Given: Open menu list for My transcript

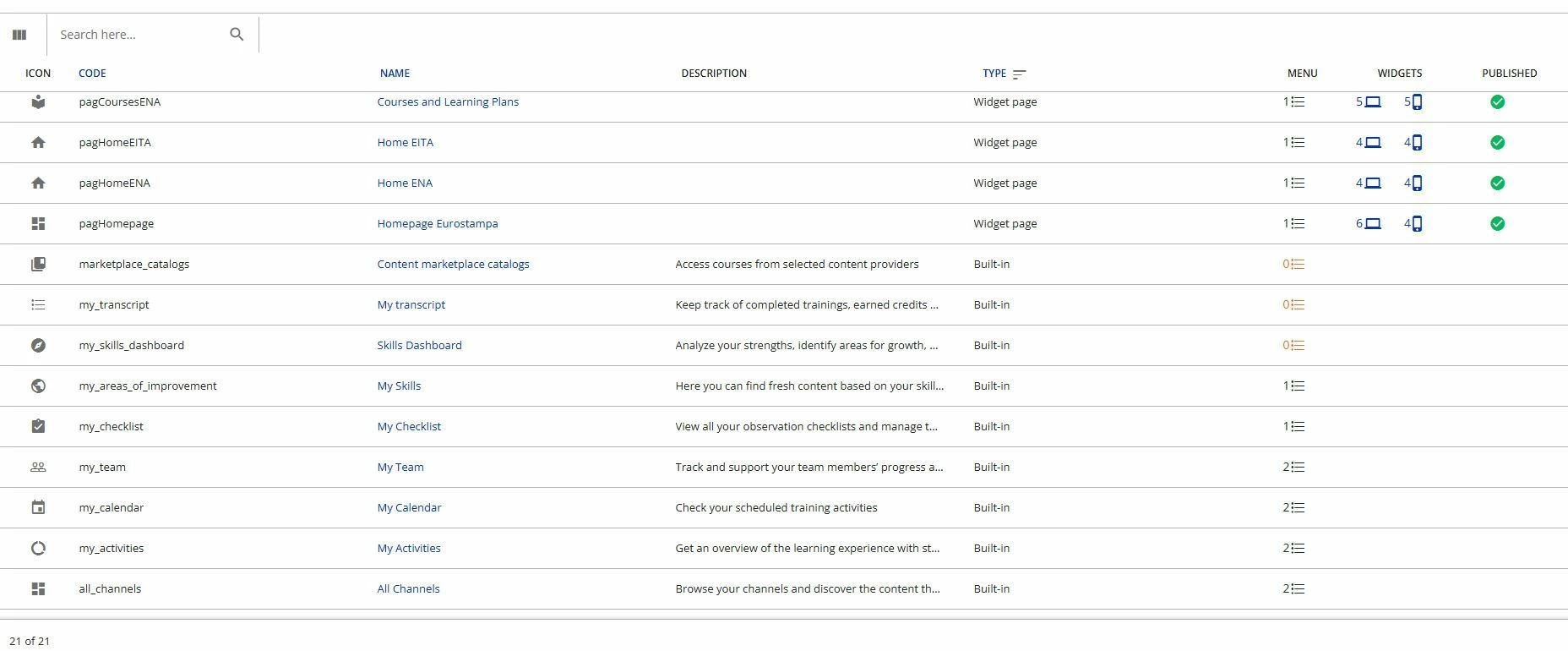Looking at the screenshot, I should tap(1293, 304).
